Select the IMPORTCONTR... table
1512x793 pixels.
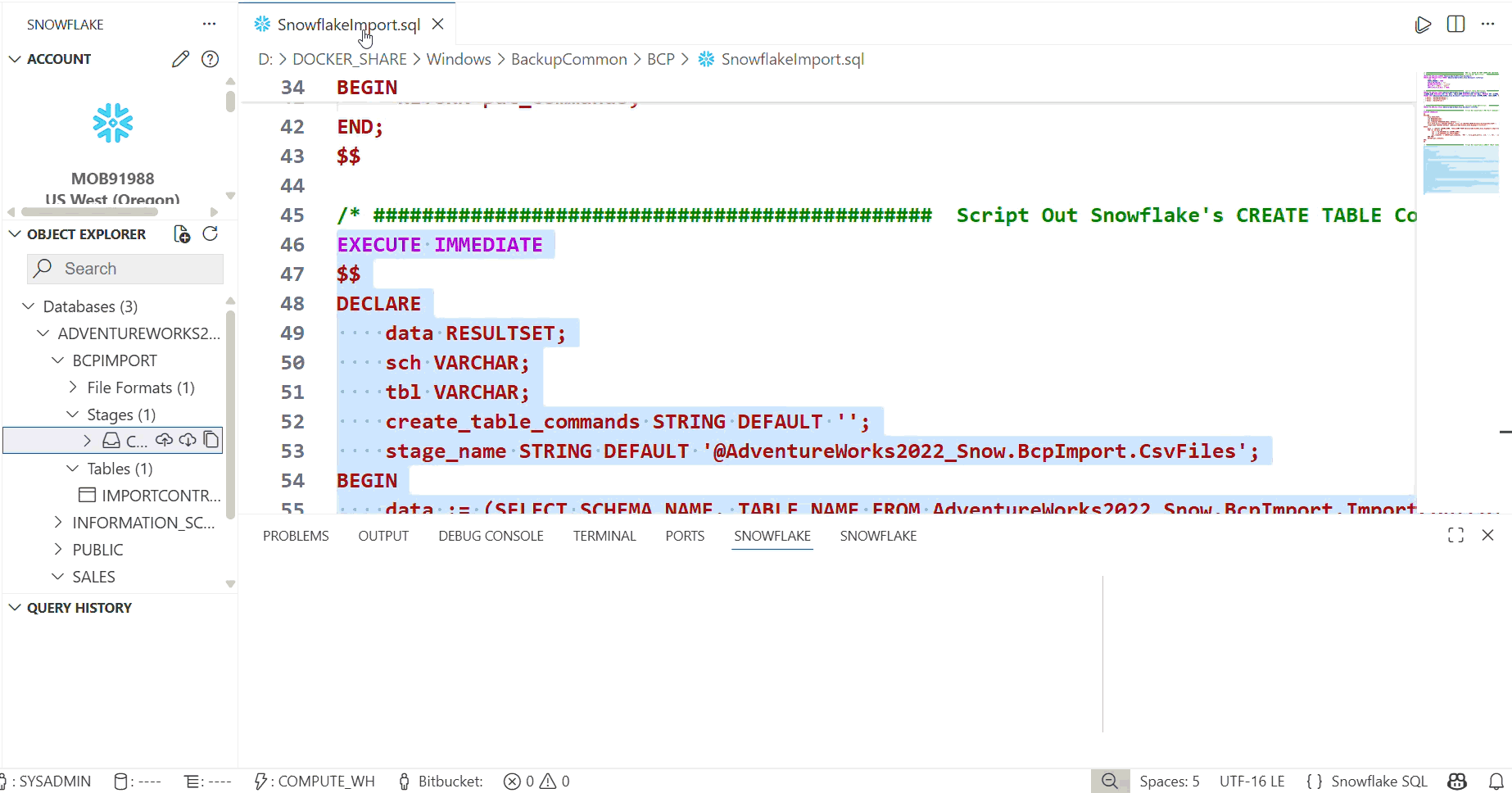tap(150, 496)
